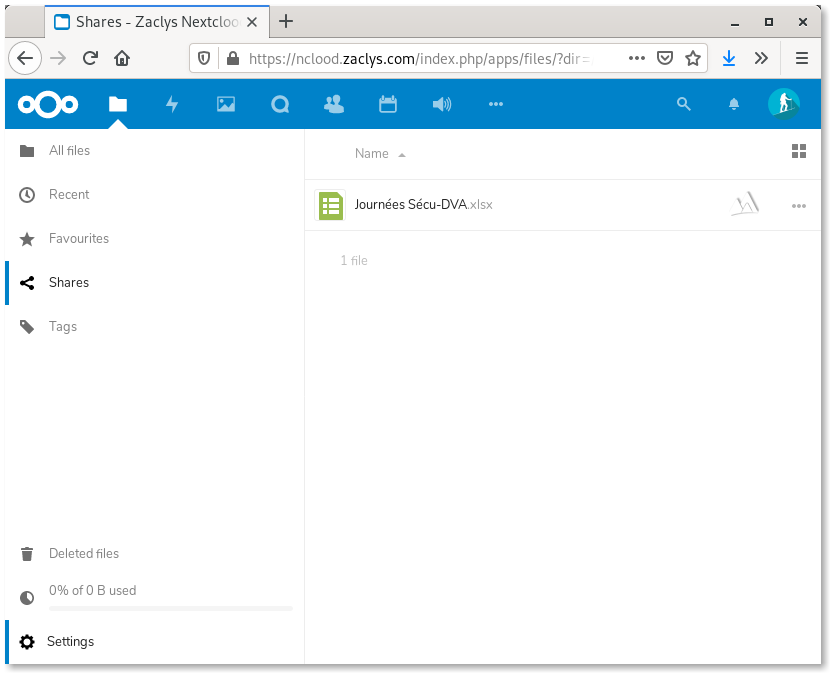Open the Calendar app icon
Screen dimensions: 830x673
point(388,104)
